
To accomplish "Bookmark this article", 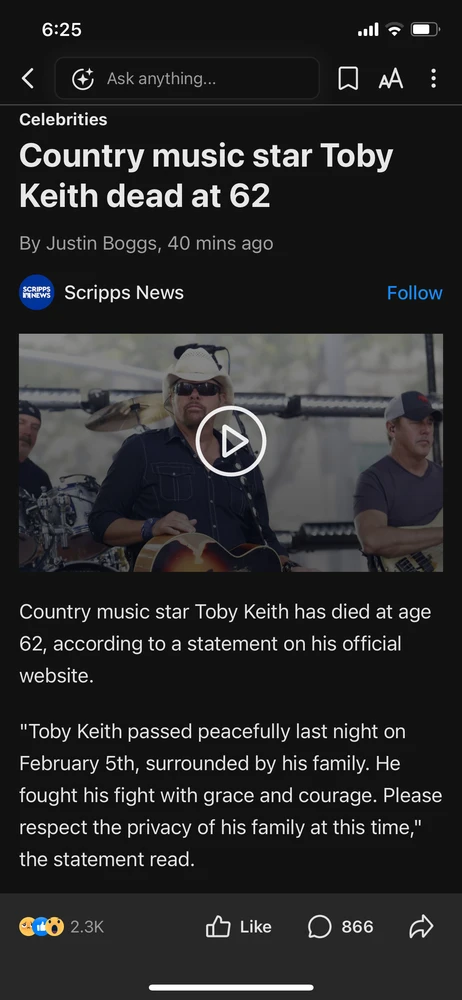I will coord(348,78).
